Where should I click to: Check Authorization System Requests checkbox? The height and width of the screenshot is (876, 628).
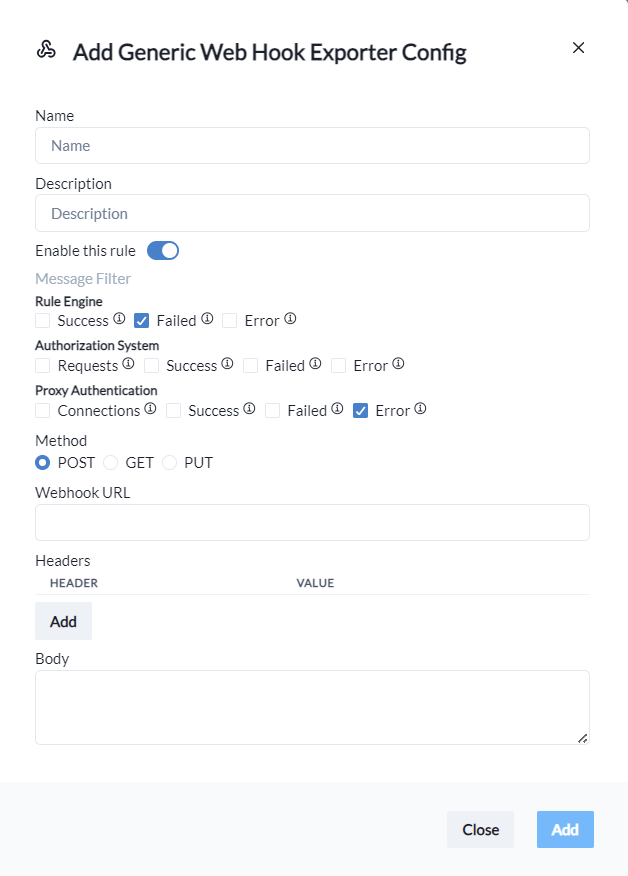(43, 366)
